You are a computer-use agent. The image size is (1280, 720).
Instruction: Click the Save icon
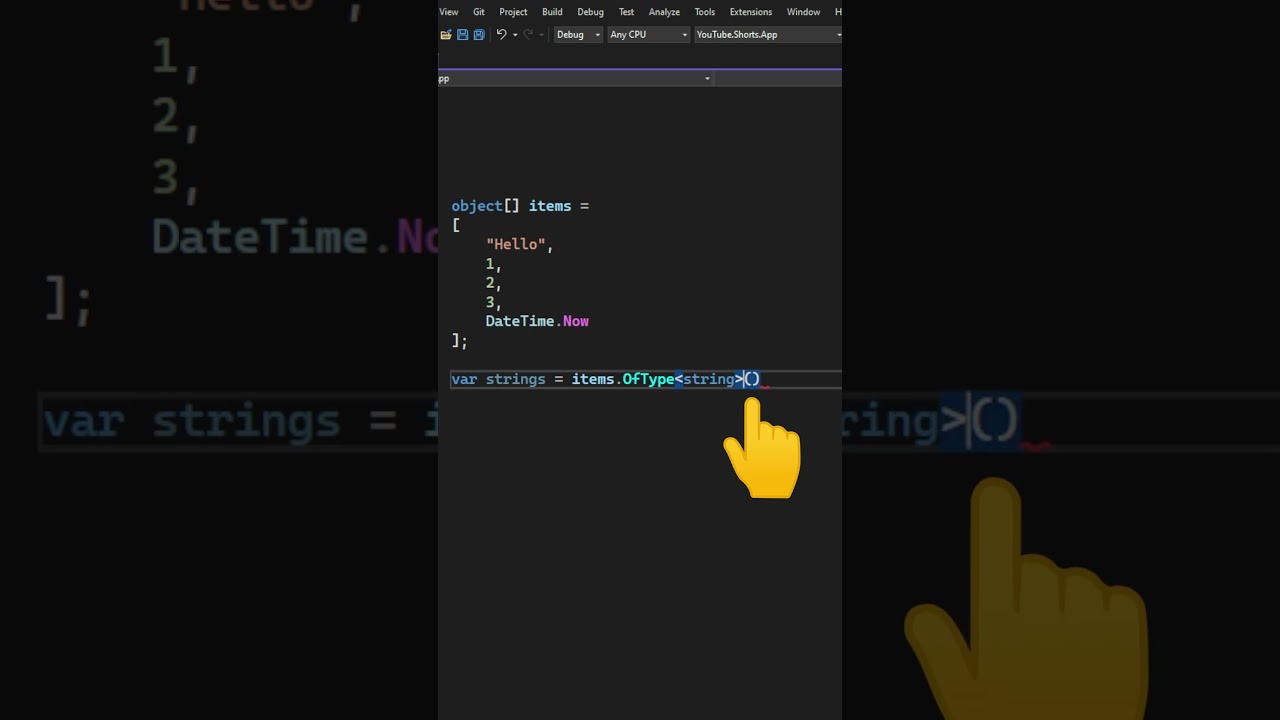click(x=462, y=34)
